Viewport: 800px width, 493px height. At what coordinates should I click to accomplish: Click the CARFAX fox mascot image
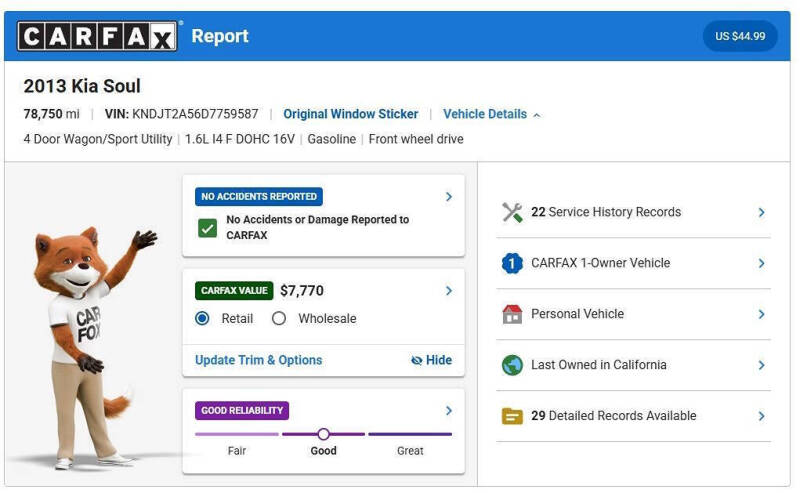point(92,347)
